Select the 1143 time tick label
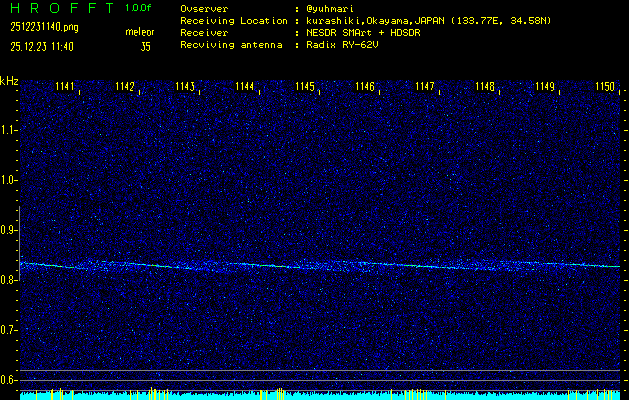The image size is (629, 400). (x=184, y=87)
